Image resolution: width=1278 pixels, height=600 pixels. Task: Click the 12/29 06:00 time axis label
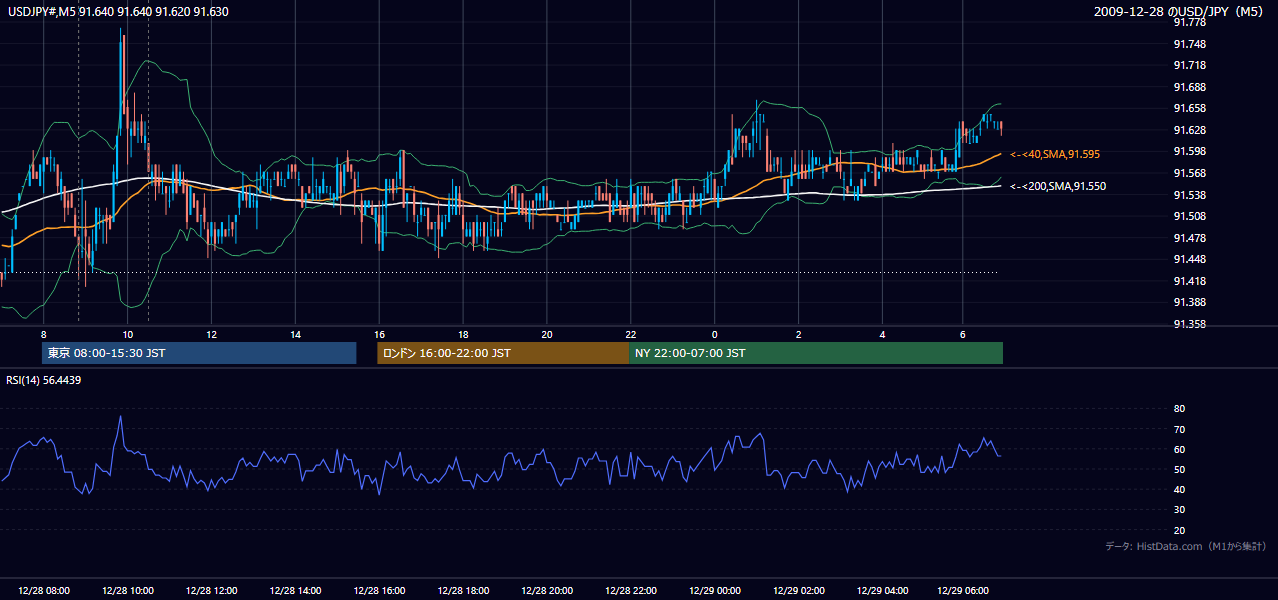click(x=962, y=591)
